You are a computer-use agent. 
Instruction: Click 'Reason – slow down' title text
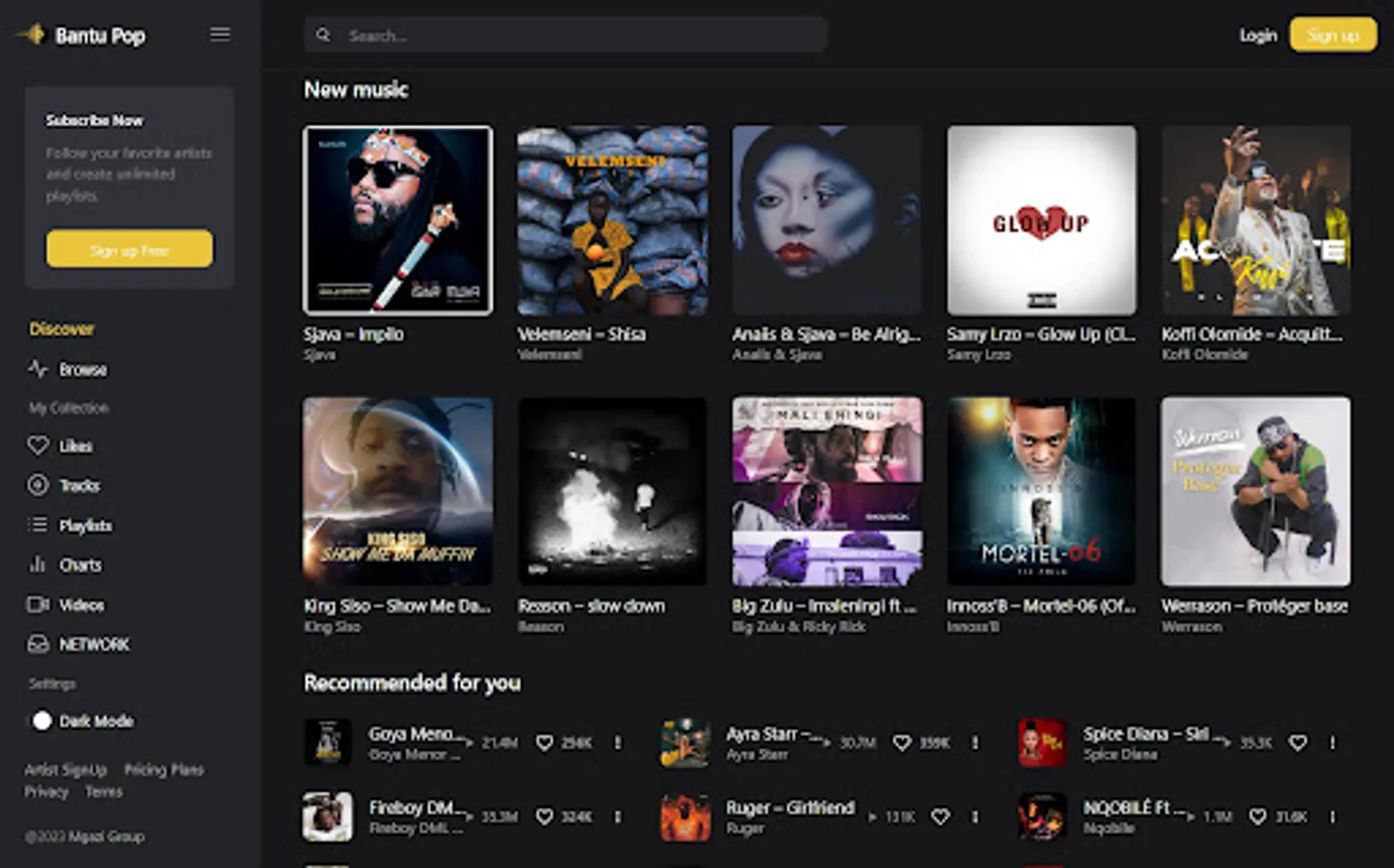point(591,606)
